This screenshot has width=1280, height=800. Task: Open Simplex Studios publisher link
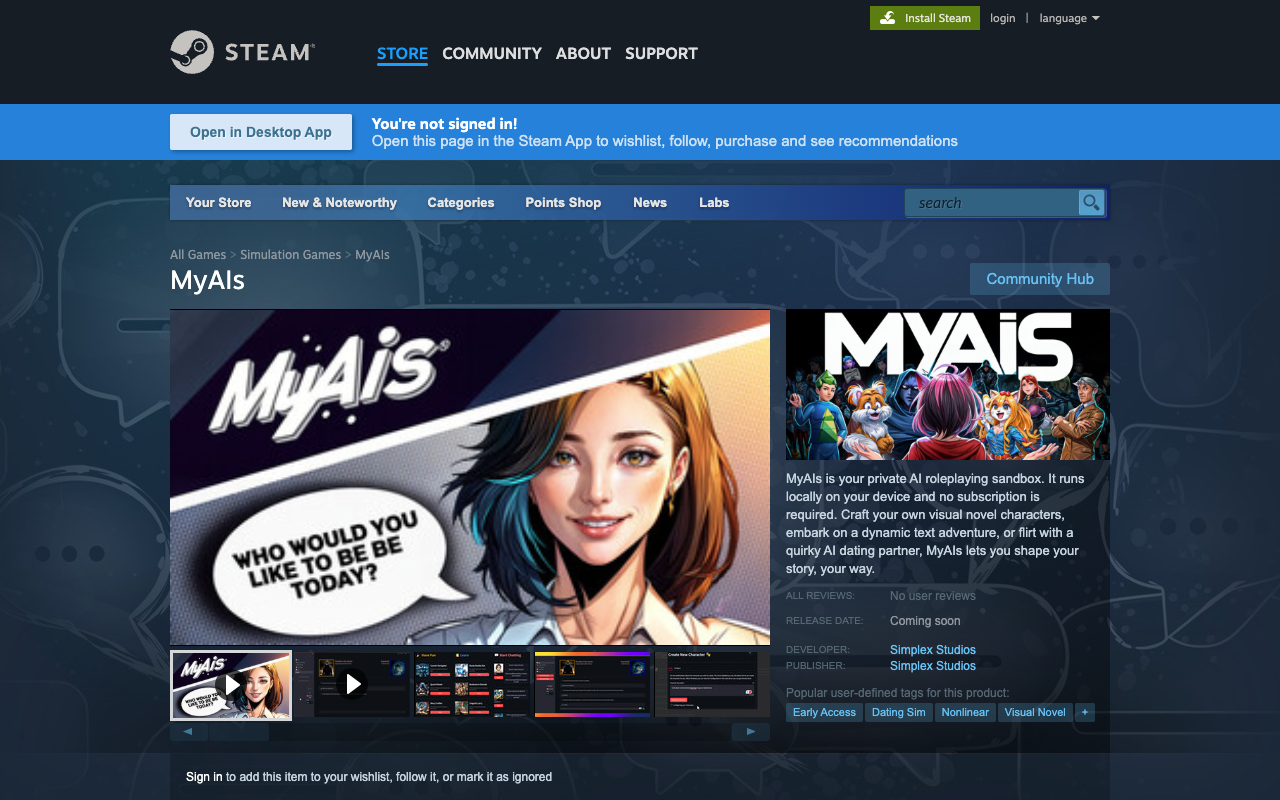tap(933, 666)
